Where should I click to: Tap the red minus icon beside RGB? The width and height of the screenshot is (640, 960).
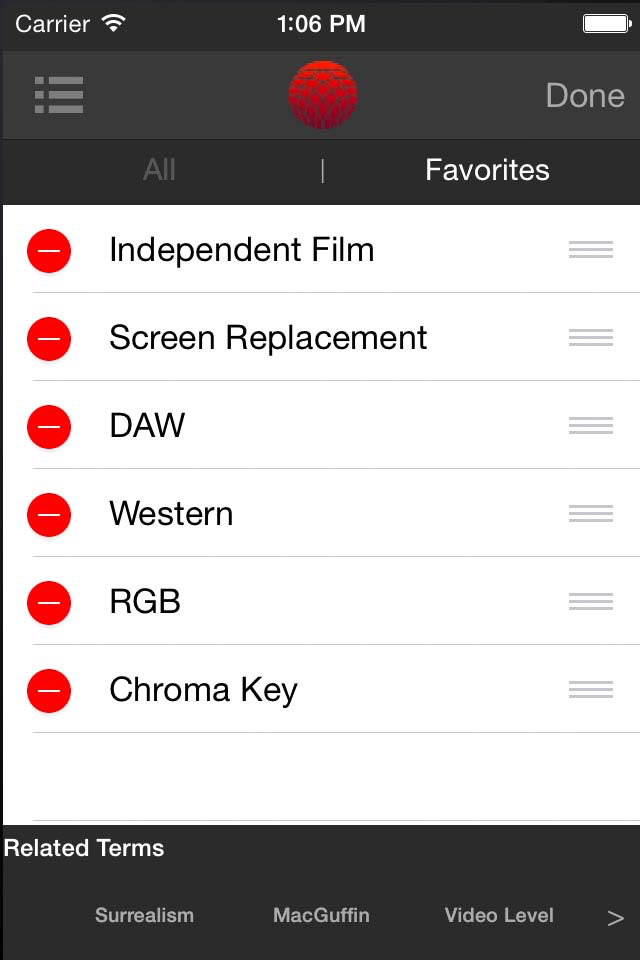click(49, 602)
